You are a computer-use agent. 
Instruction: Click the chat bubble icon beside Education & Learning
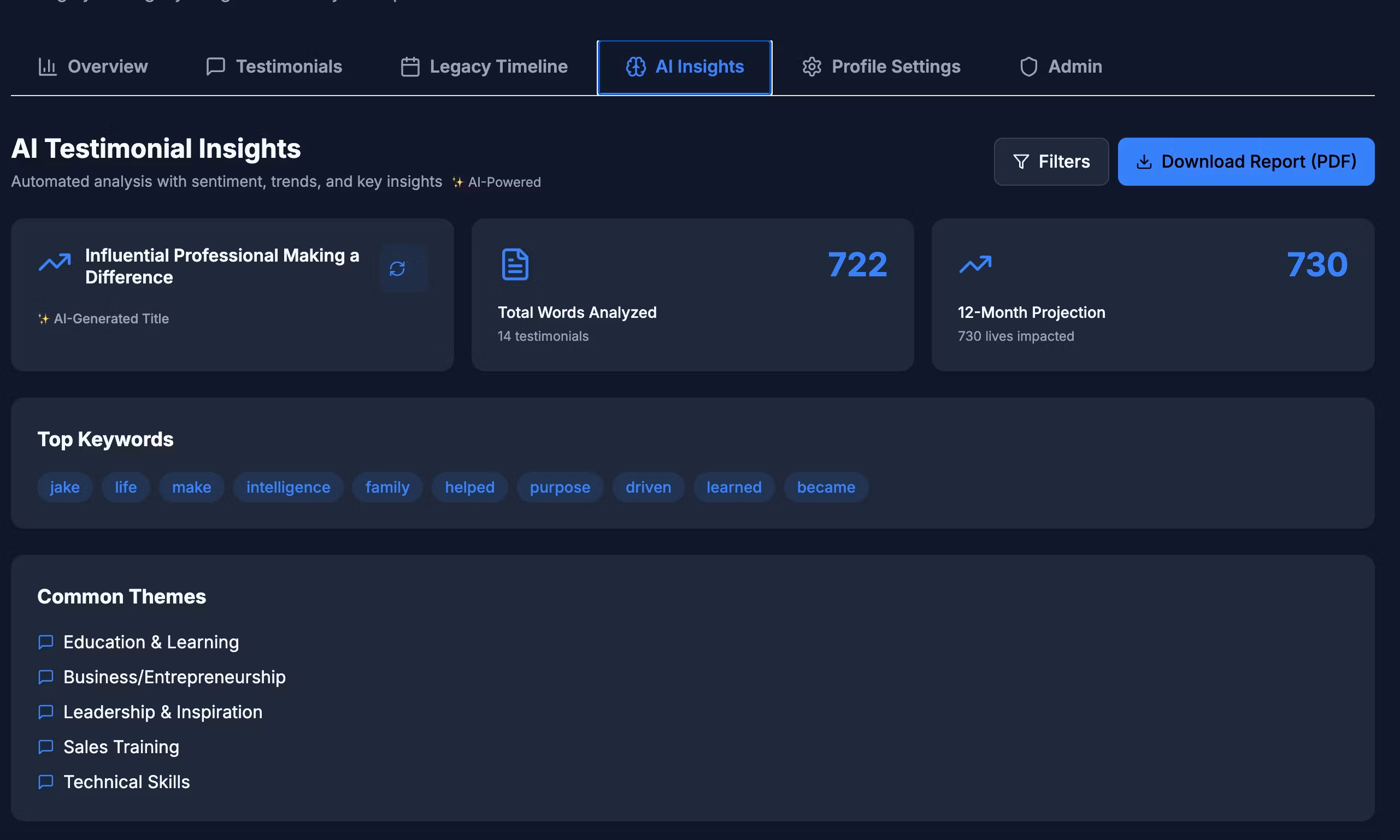46,642
